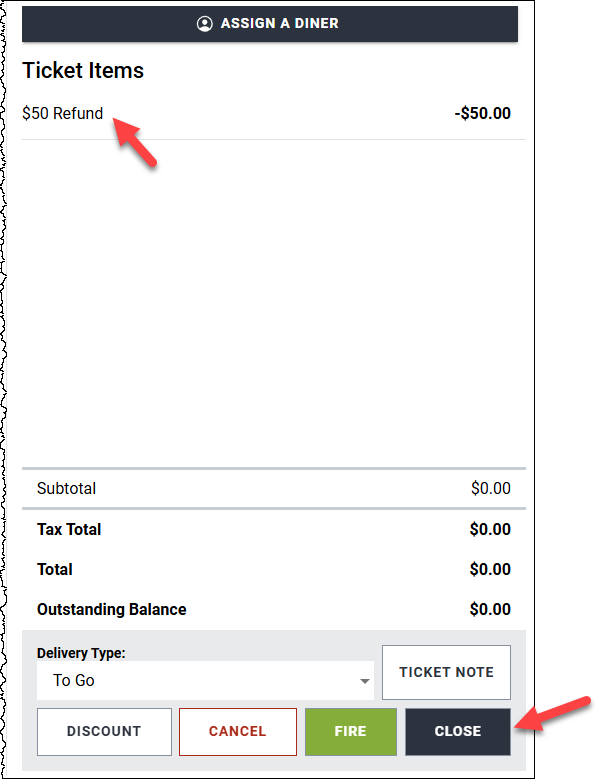The width and height of the screenshot is (605, 779).
Task: Click the Total $0.00 value
Action: point(490,569)
